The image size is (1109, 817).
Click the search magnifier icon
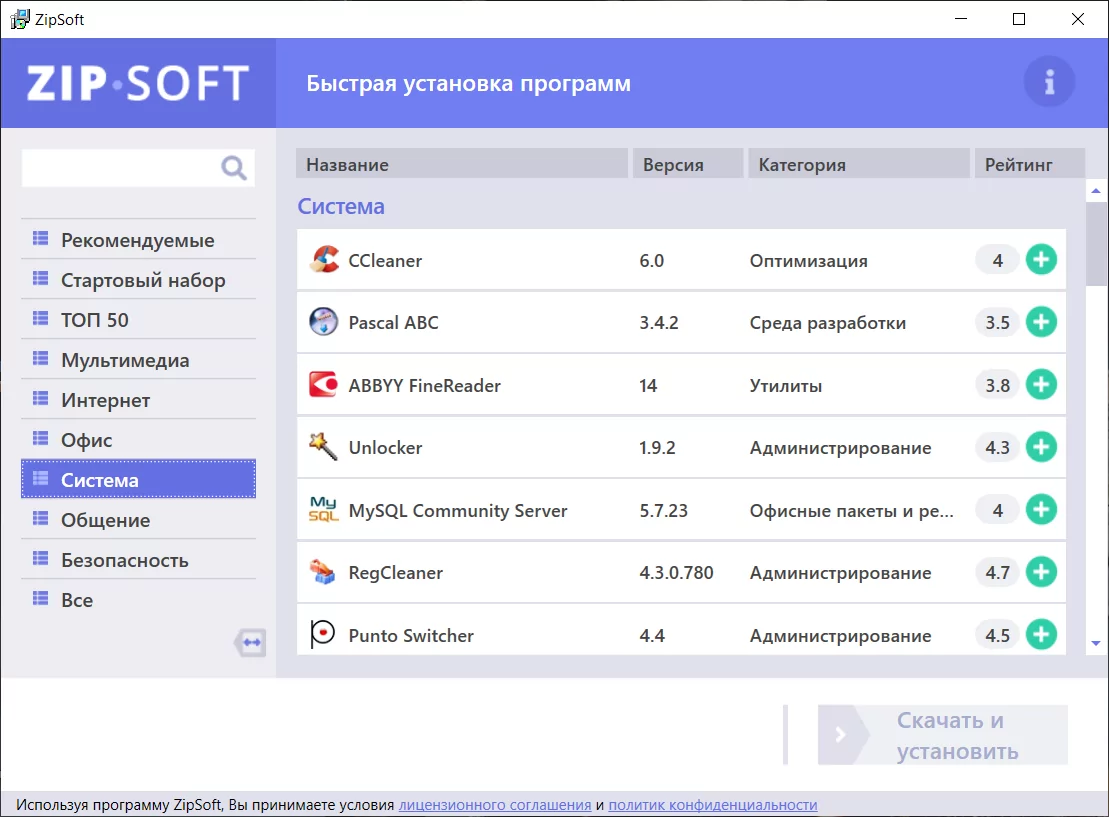[233, 168]
